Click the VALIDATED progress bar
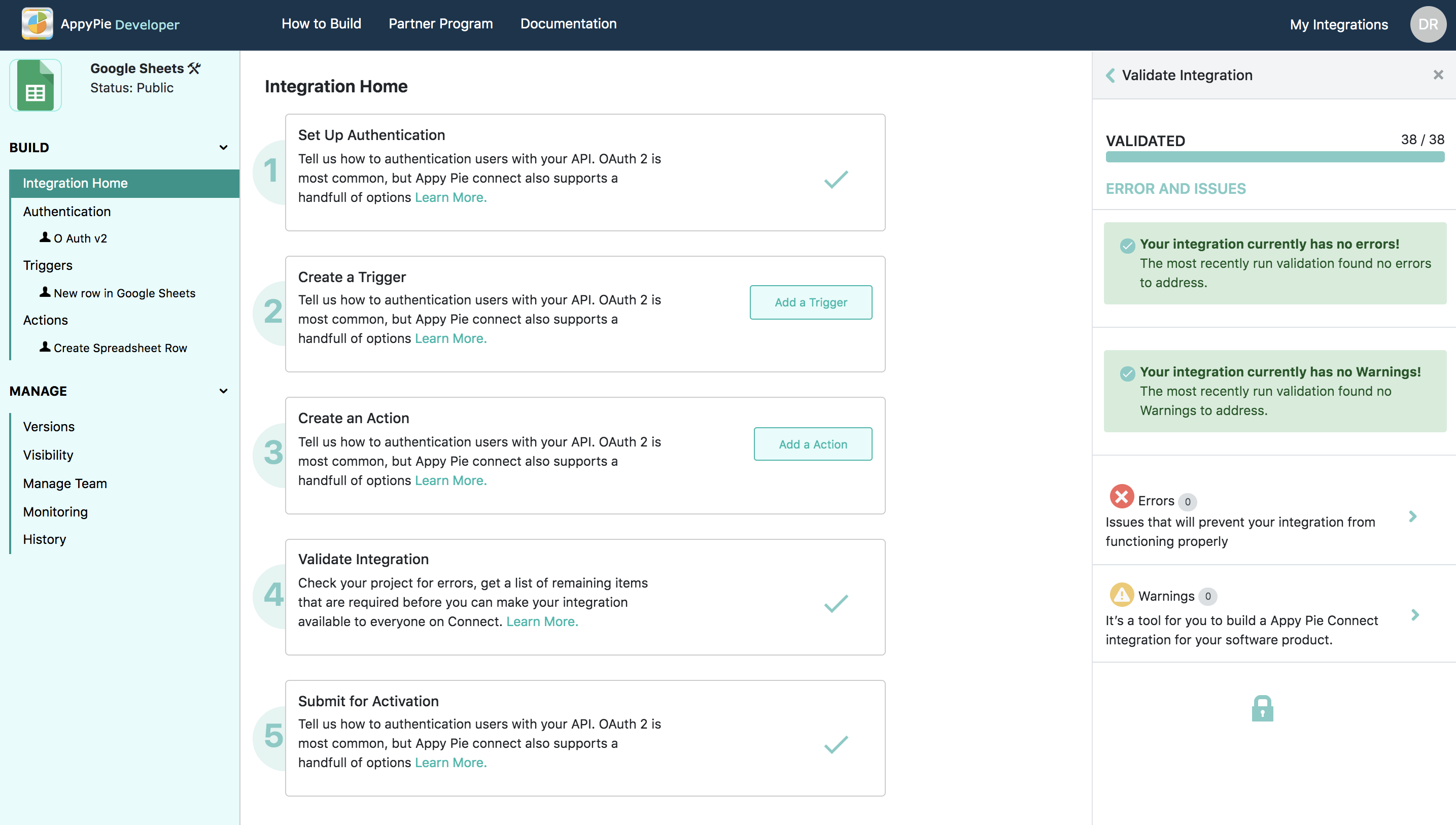This screenshot has width=1456, height=825. tap(1275, 157)
